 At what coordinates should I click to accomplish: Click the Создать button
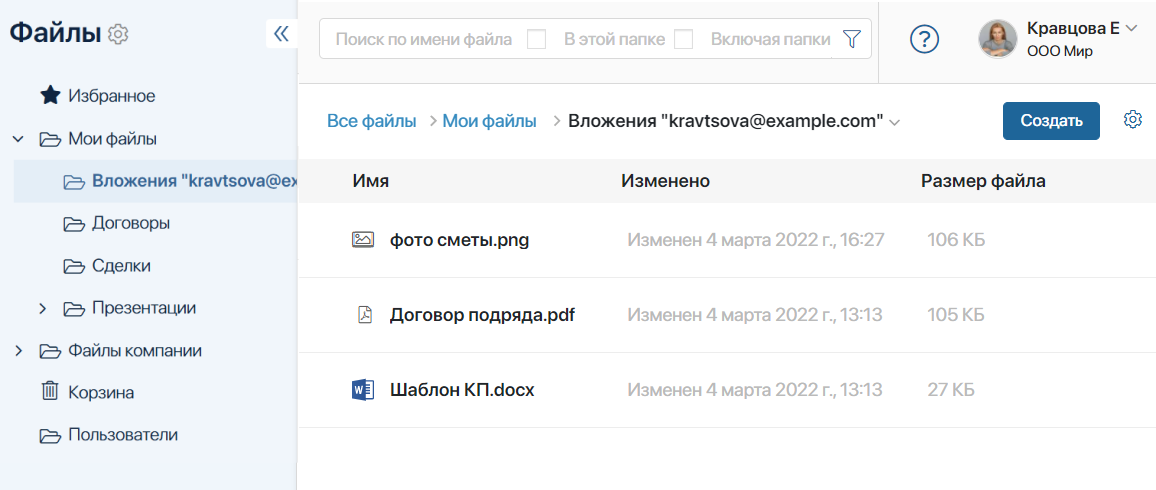[x=1051, y=121]
